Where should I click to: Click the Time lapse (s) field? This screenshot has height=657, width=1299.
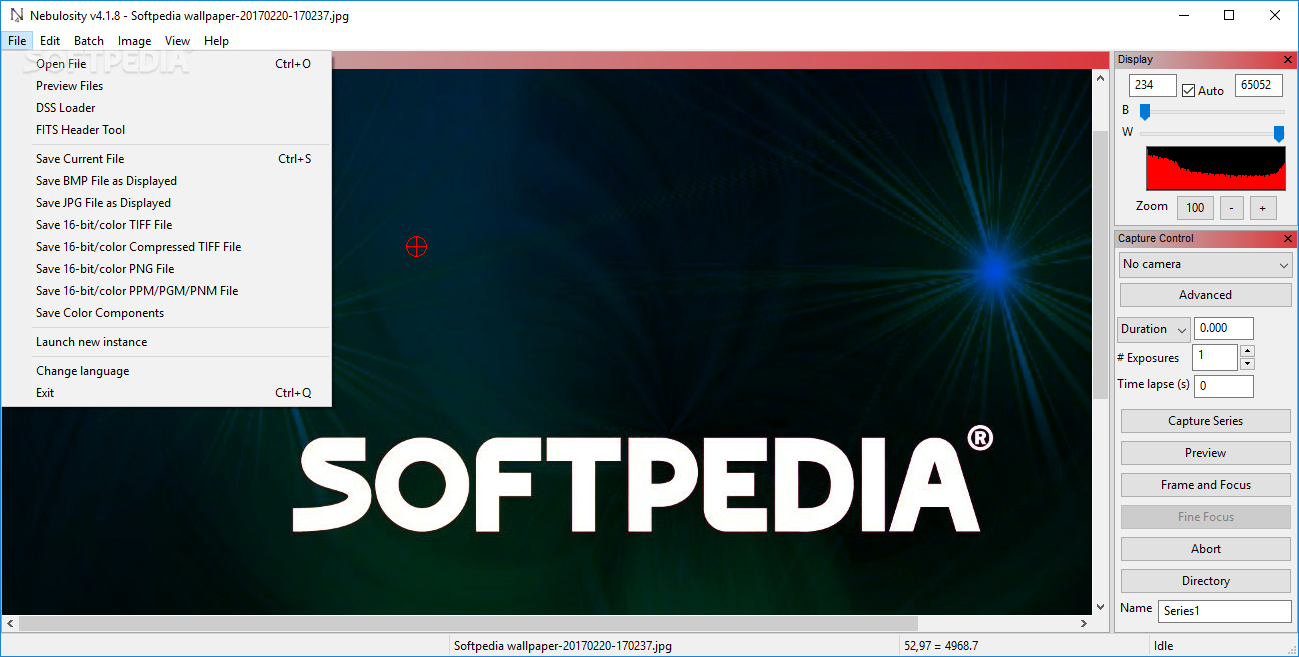coord(1223,386)
